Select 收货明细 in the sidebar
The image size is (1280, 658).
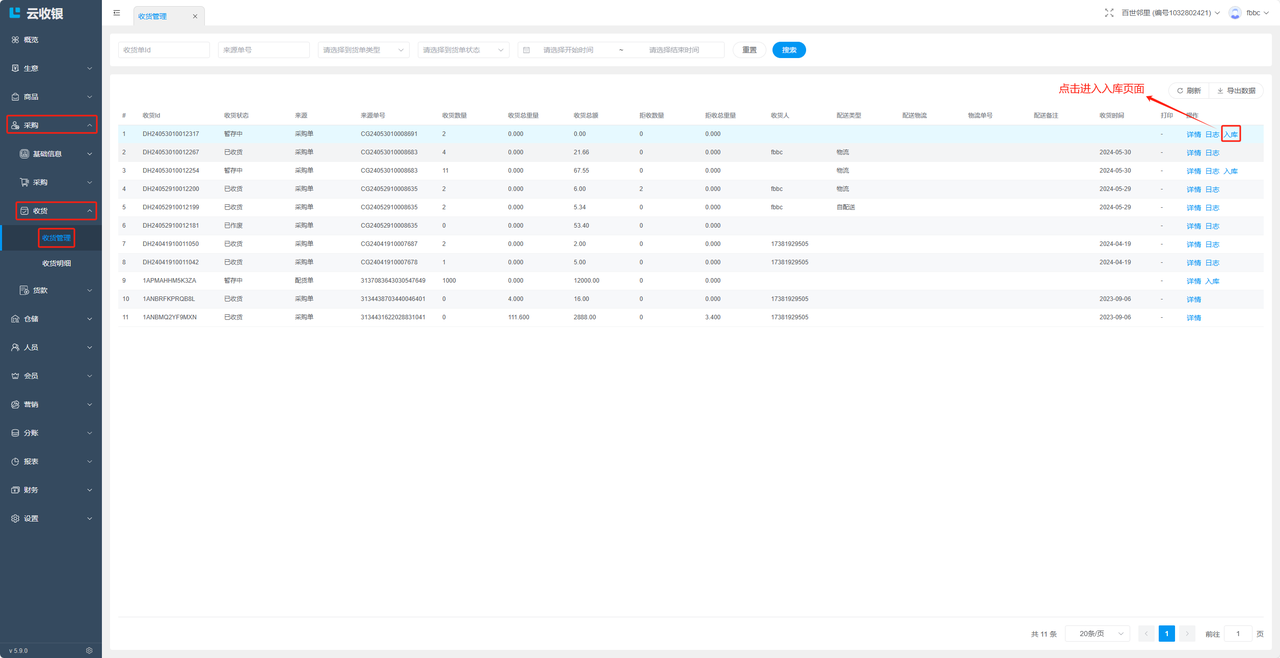56,263
